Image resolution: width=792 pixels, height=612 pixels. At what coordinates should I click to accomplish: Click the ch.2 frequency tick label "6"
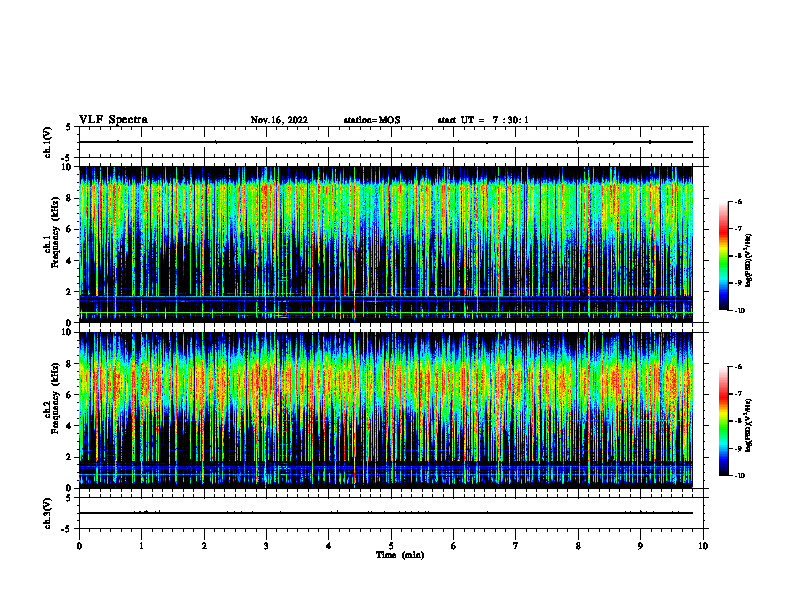(70, 395)
